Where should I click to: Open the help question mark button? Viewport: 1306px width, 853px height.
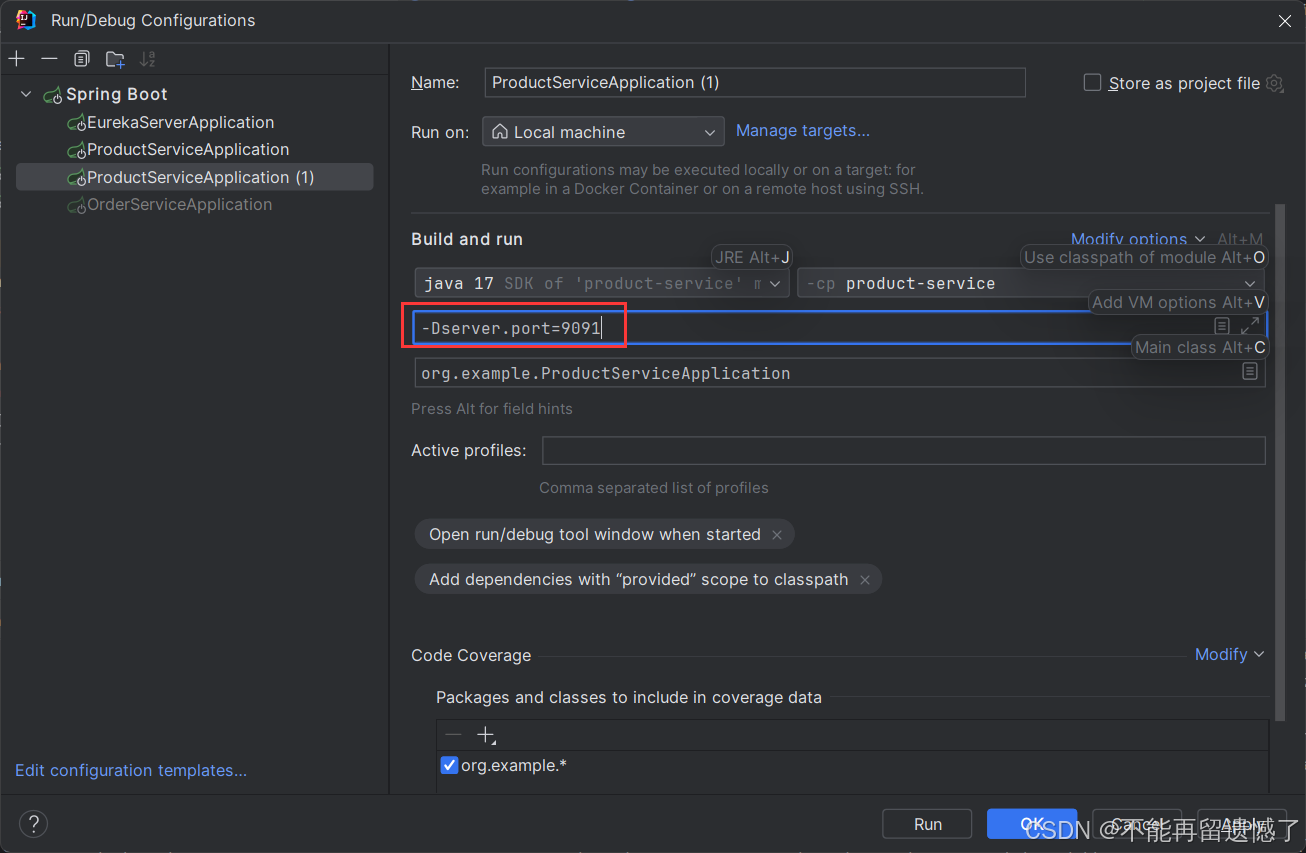33,824
